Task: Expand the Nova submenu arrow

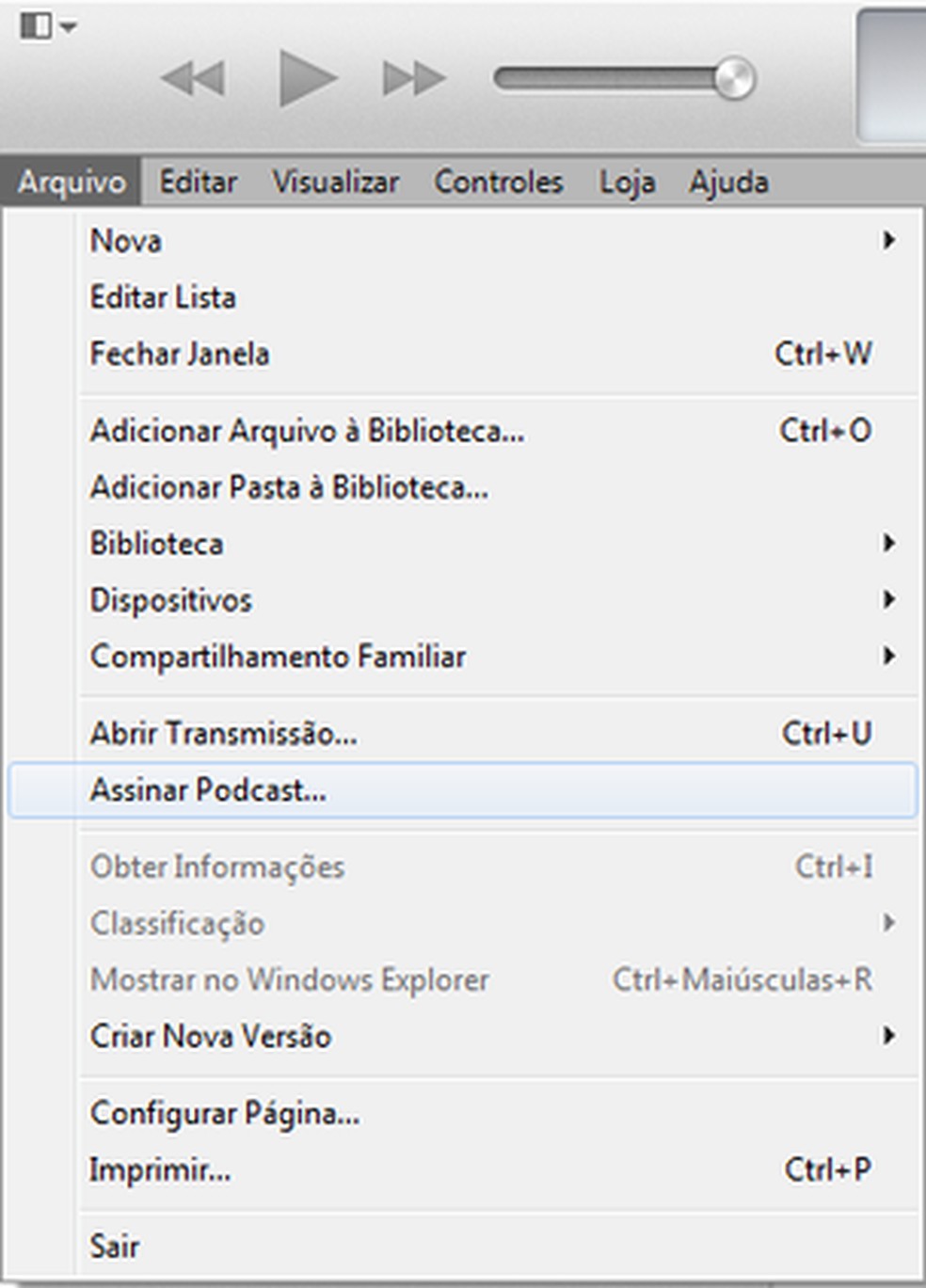Action: [x=887, y=241]
